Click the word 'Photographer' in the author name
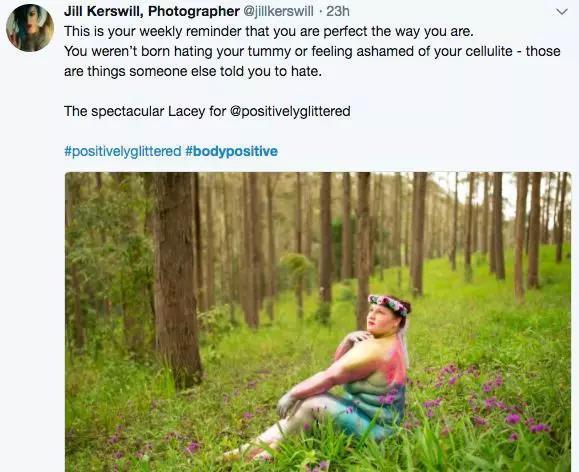This screenshot has height=472, width=579. [x=194, y=11]
